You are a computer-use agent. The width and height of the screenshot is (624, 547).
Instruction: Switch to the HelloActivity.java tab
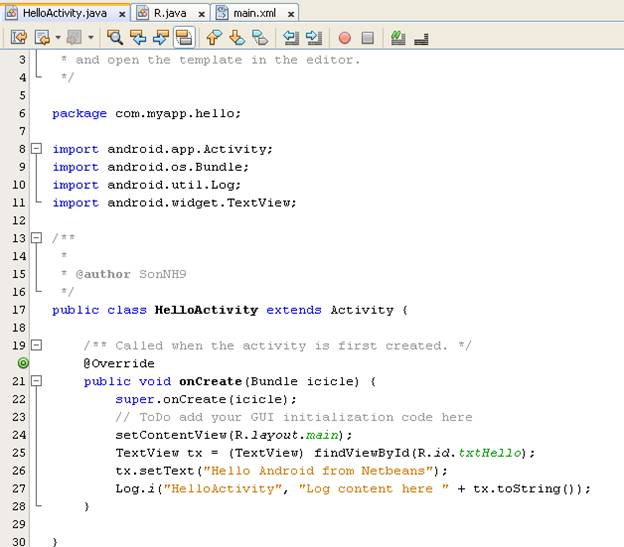[65, 13]
